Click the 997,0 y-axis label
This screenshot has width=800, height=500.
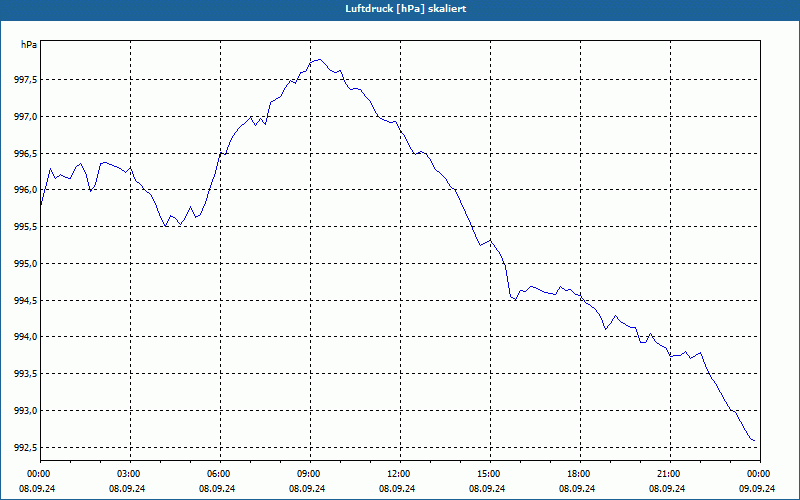pyautogui.click(x=25, y=117)
